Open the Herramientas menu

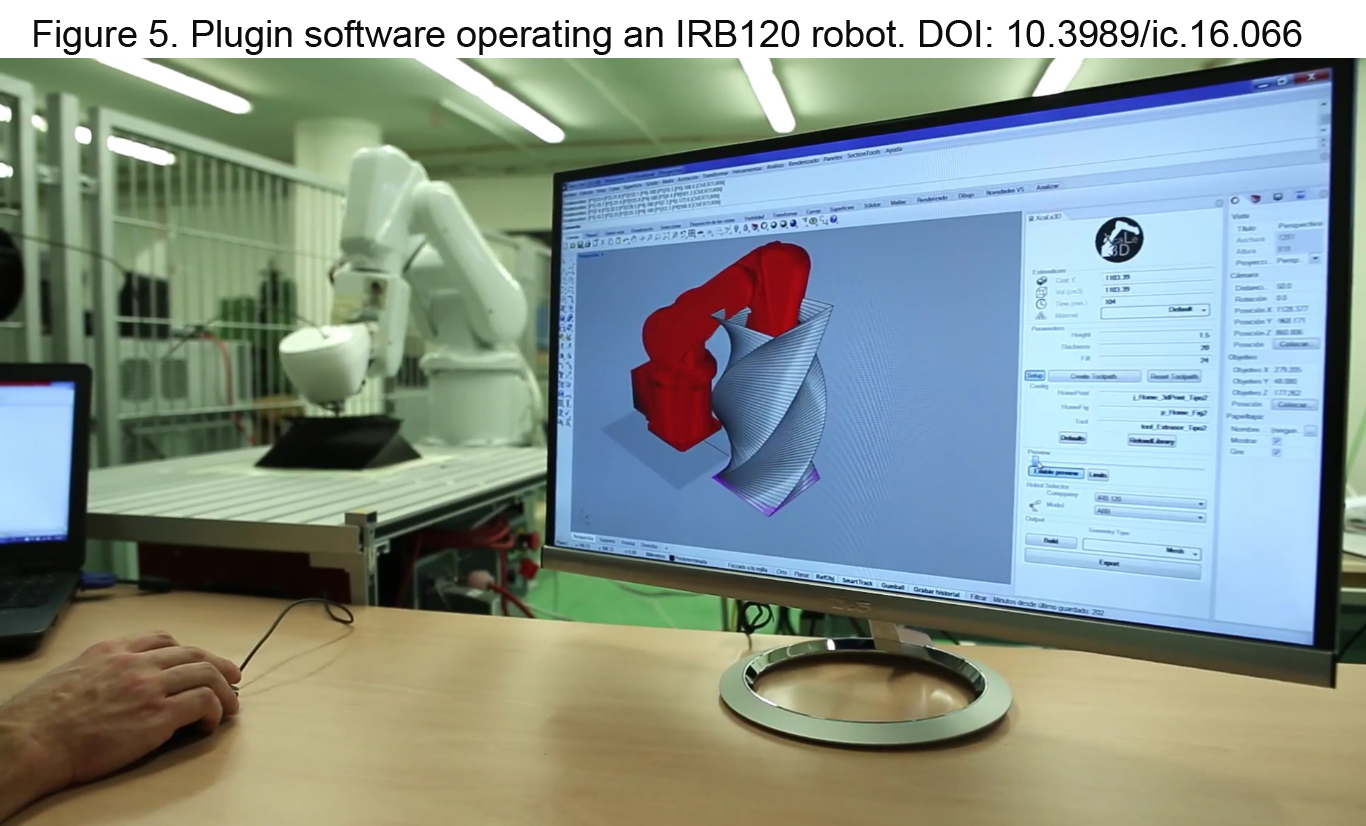[x=747, y=170]
